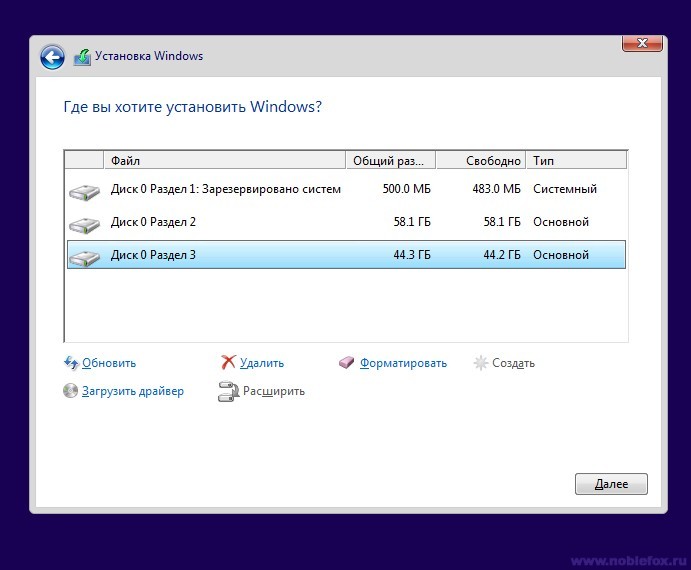Image resolution: width=691 pixels, height=570 pixels.
Task: Click the drive icon of Диск 0 Раздел 2
Action: coord(85,224)
